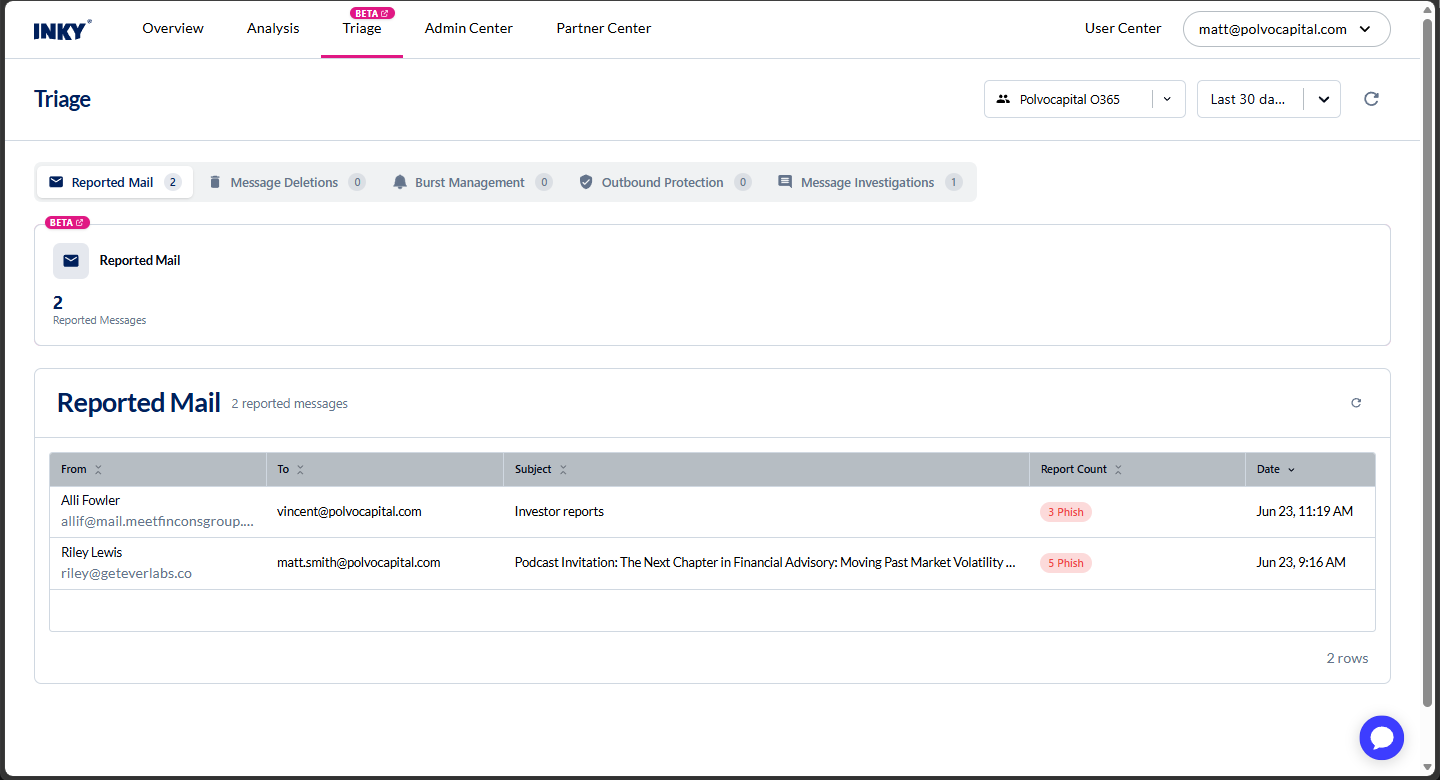Image resolution: width=1440 pixels, height=780 pixels.
Task: Sort table by Subject column arrows
Action: pyautogui.click(x=563, y=470)
